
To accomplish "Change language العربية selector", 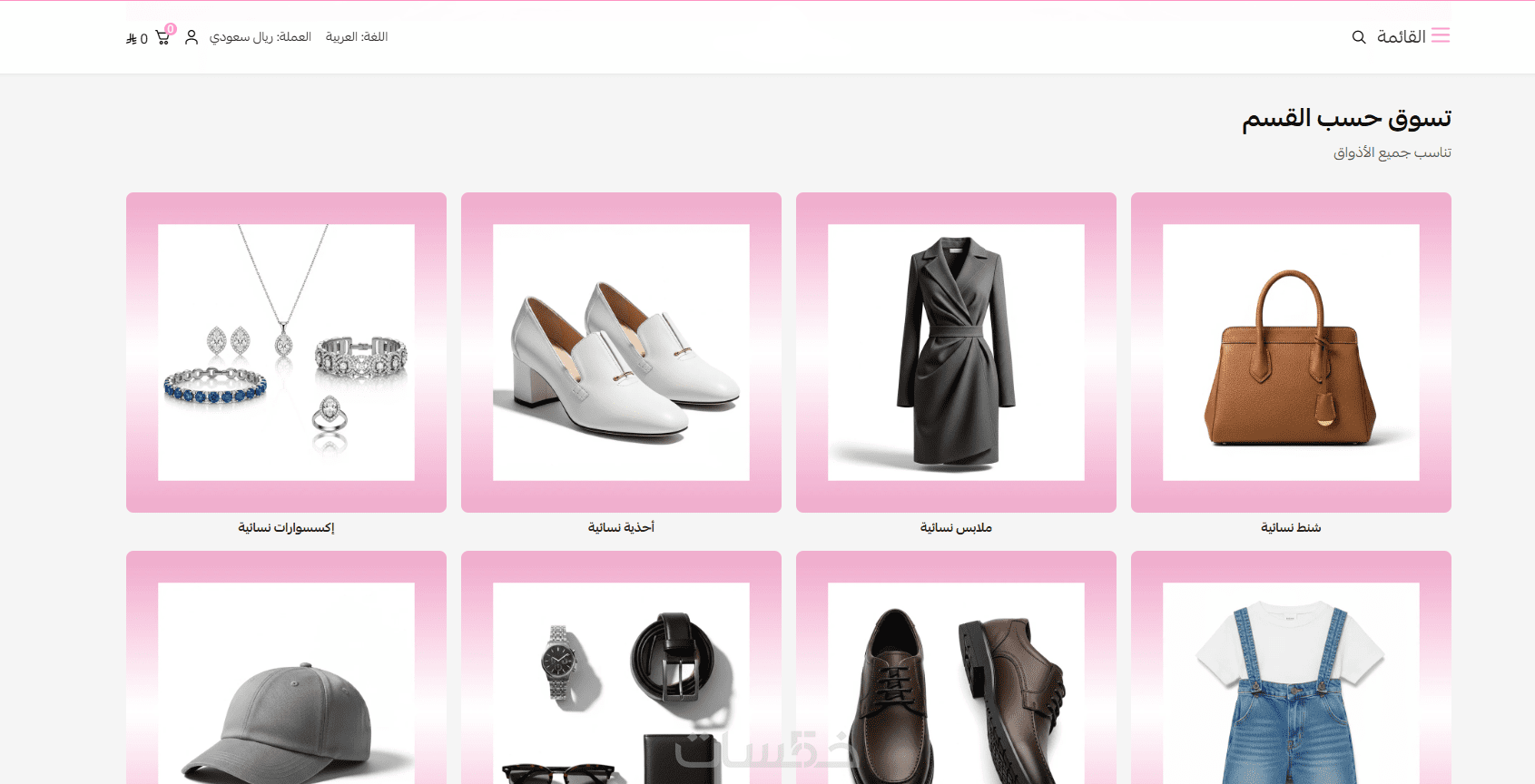I will [x=357, y=36].
